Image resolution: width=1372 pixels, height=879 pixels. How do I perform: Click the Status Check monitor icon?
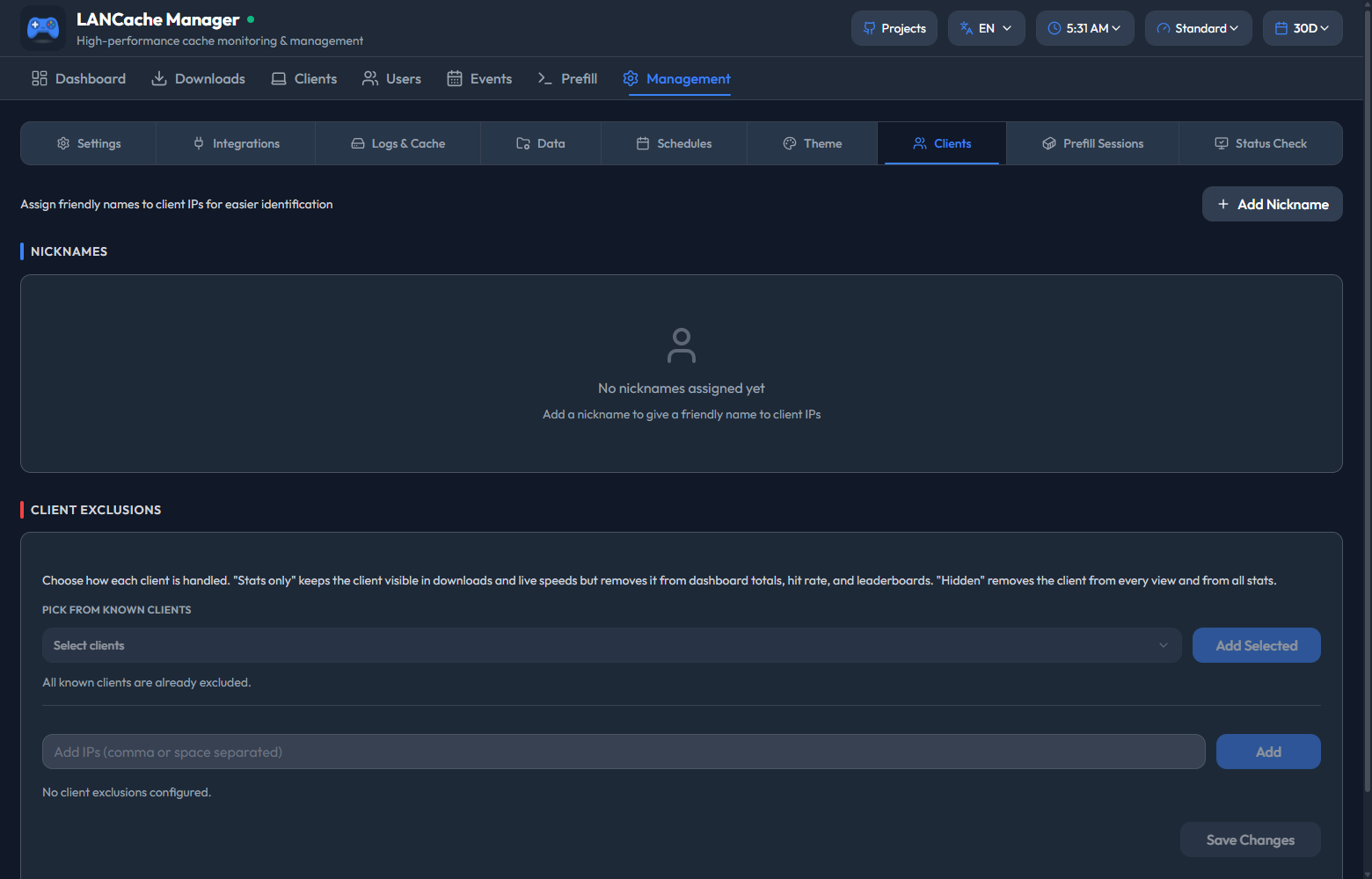[1222, 143]
